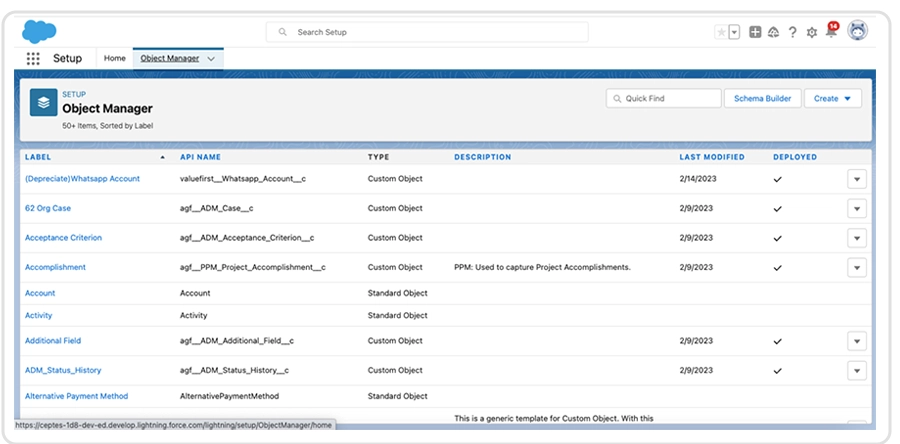
Task: Click the Quick Find search field
Action: (x=664, y=98)
